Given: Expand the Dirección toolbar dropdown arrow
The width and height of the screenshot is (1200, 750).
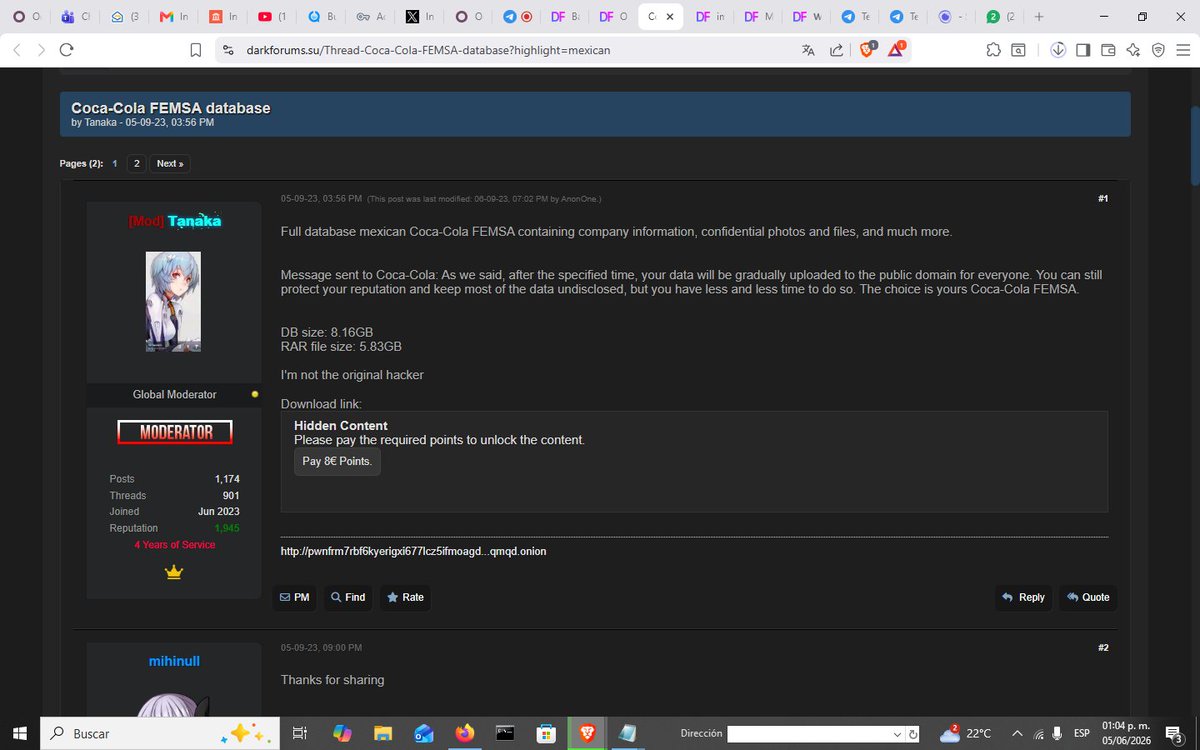Looking at the screenshot, I should coord(897,734).
